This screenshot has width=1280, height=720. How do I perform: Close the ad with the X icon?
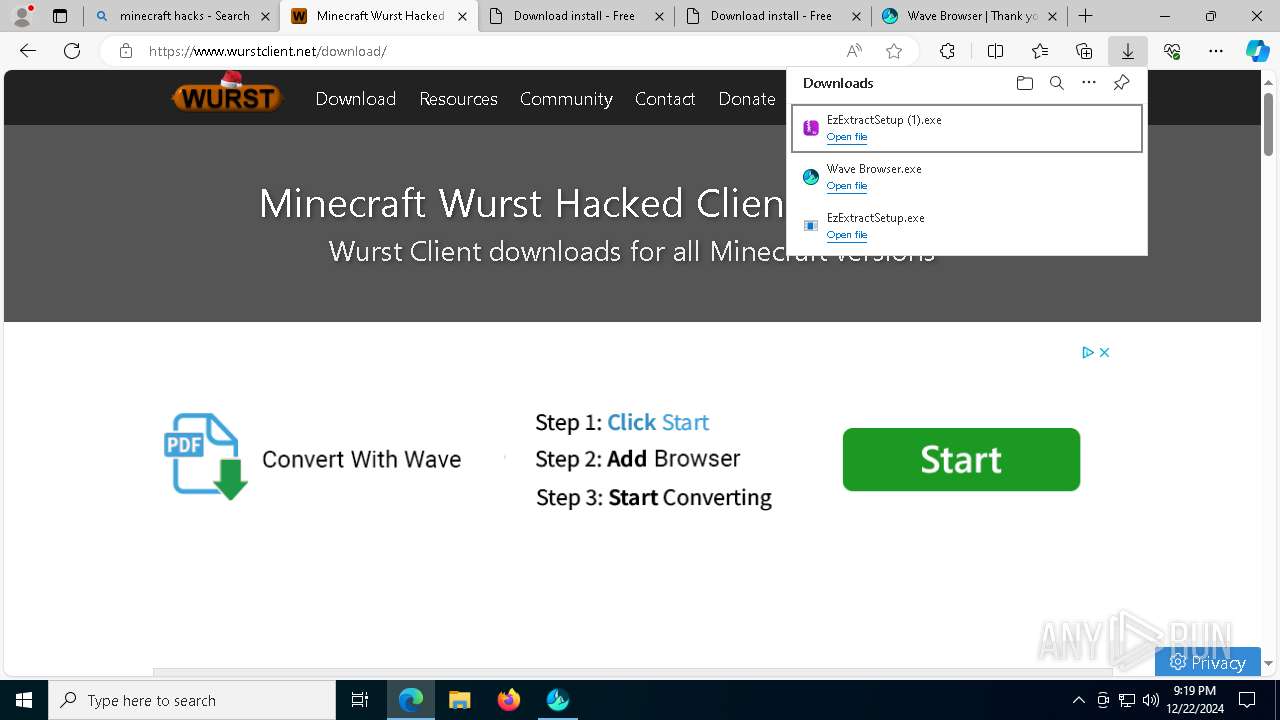tap(1104, 352)
